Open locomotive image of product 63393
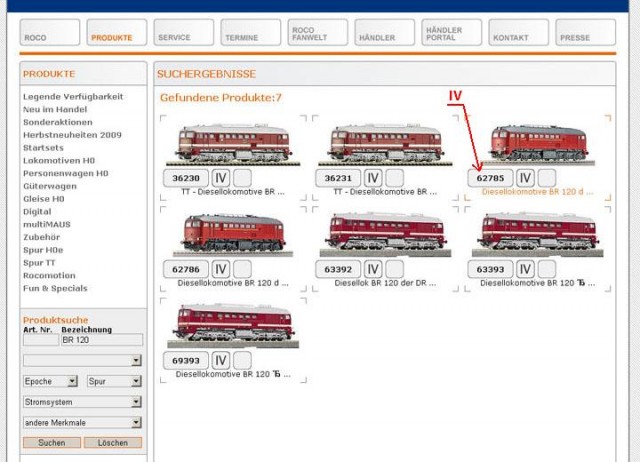Image resolution: width=640 pixels, height=462 pixels. coord(538,235)
